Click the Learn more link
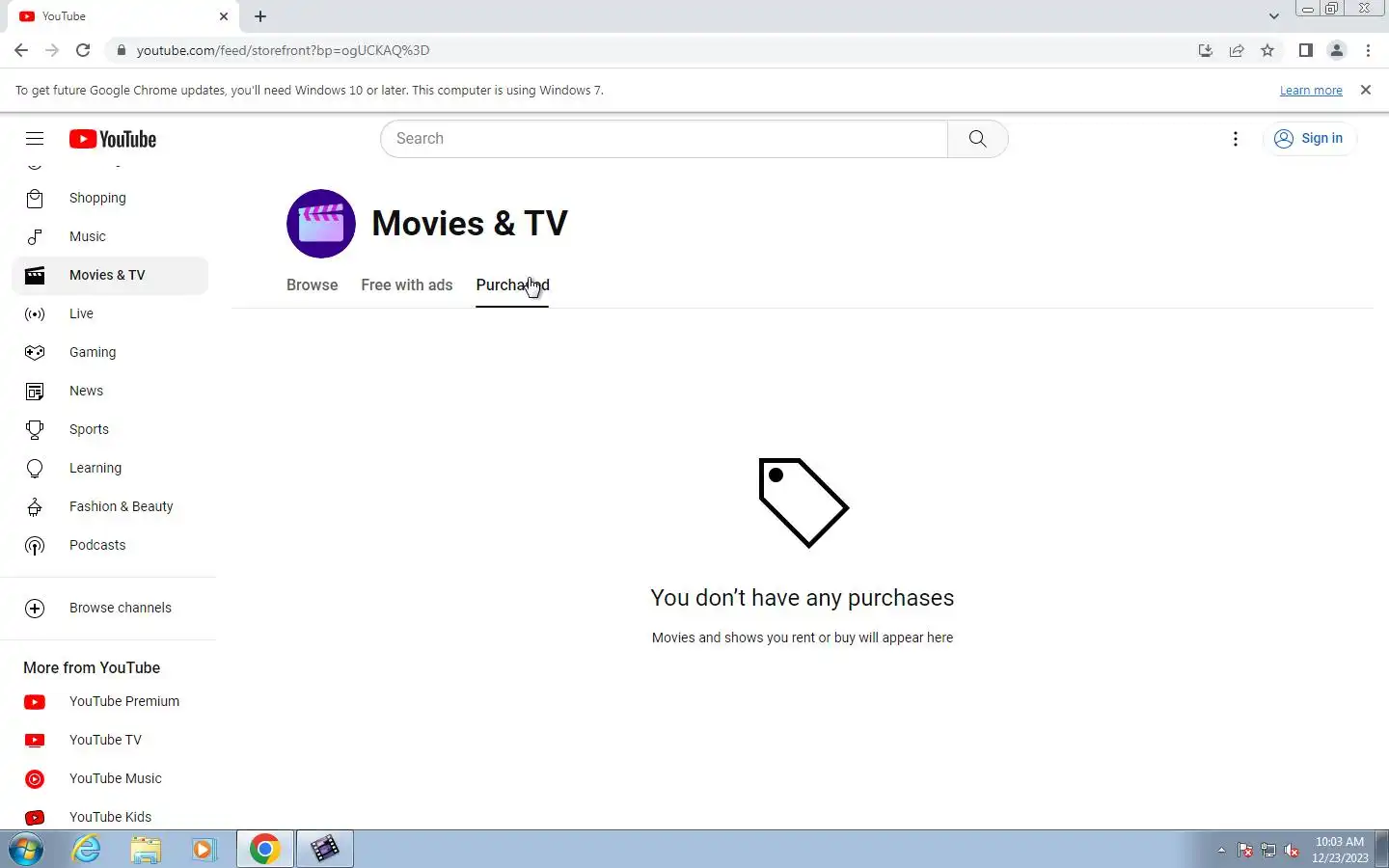Viewport: 1389px width, 868px height. [x=1311, y=91]
